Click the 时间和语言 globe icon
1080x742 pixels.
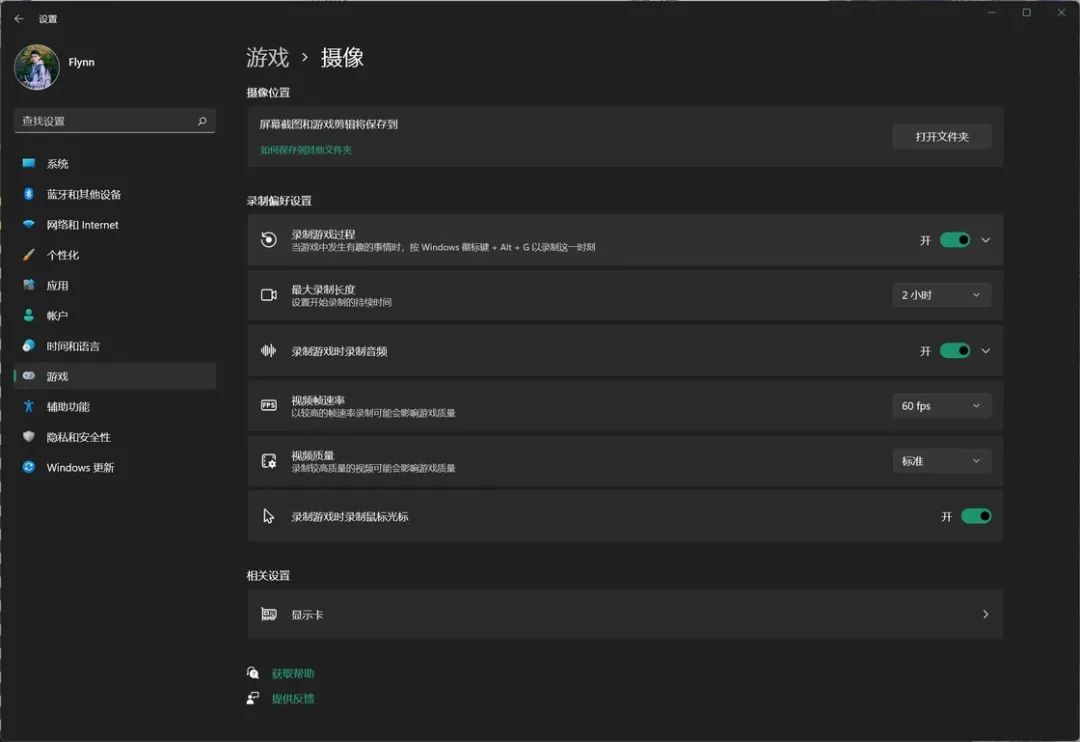point(28,345)
